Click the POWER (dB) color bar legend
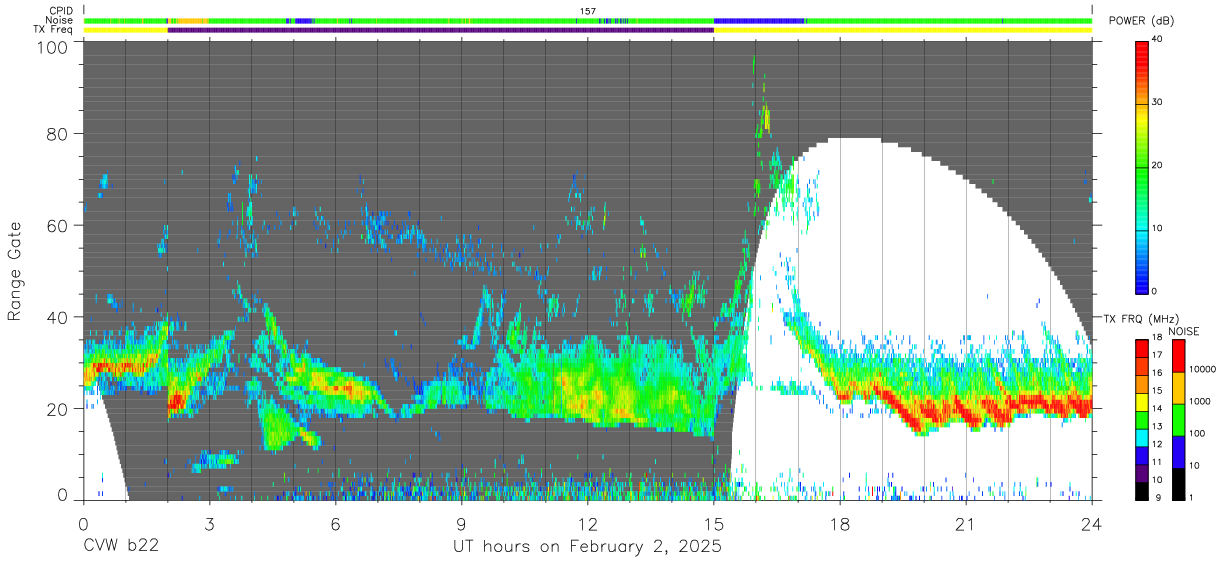Screen dimensions: 1228x567 (x=1143, y=166)
